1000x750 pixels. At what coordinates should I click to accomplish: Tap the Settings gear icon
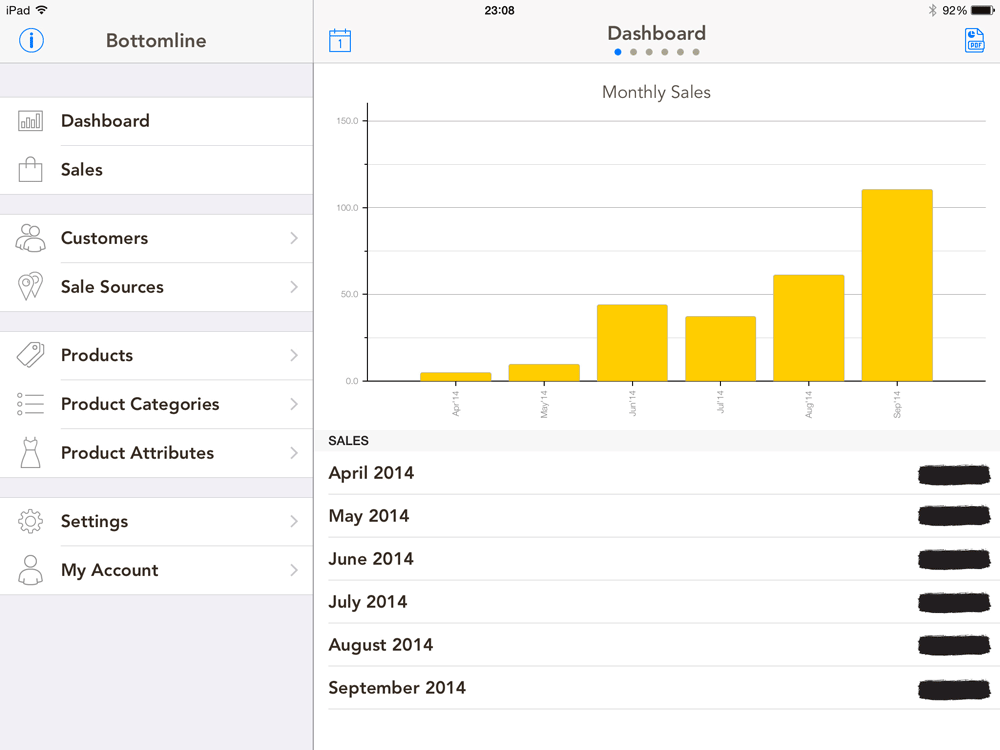pos(31,521)
